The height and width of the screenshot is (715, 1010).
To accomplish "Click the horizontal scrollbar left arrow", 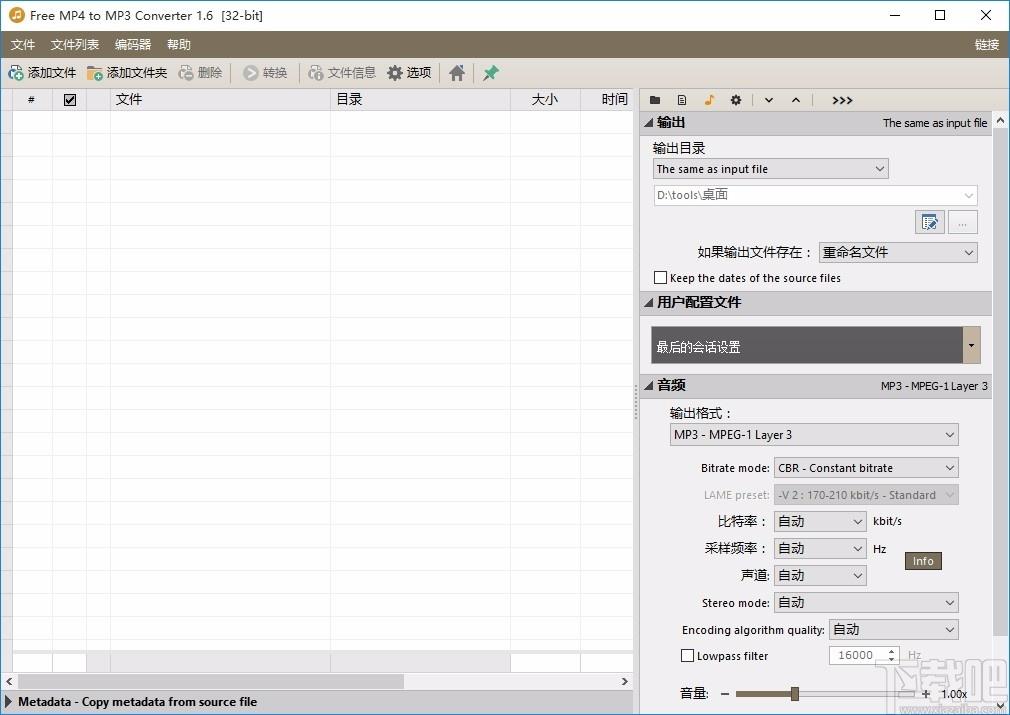I will click(x=9, y=682).
